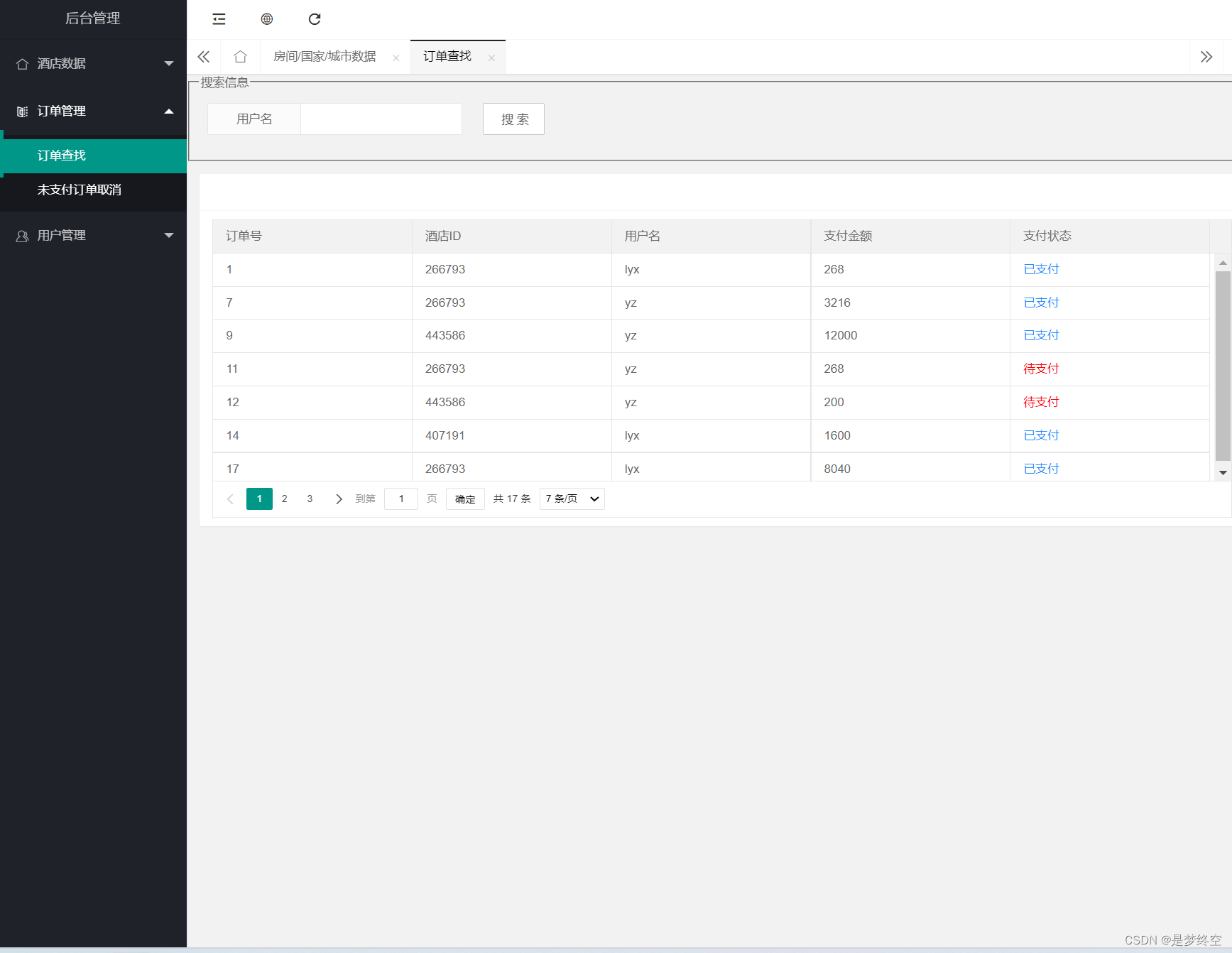Go to page 3
This screenshot has width=1232, height=953.
pos(310,499)
